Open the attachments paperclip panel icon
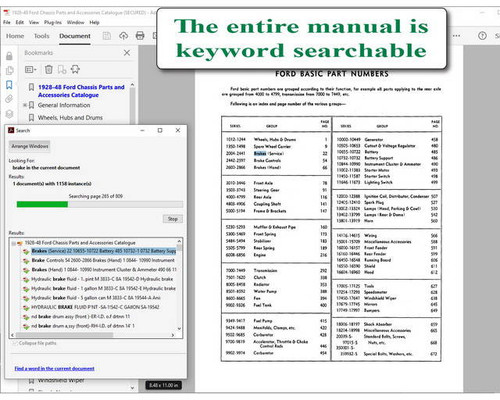Image resolution: width=500 pixels, height=400 pixels. click(x=9, y=99)
